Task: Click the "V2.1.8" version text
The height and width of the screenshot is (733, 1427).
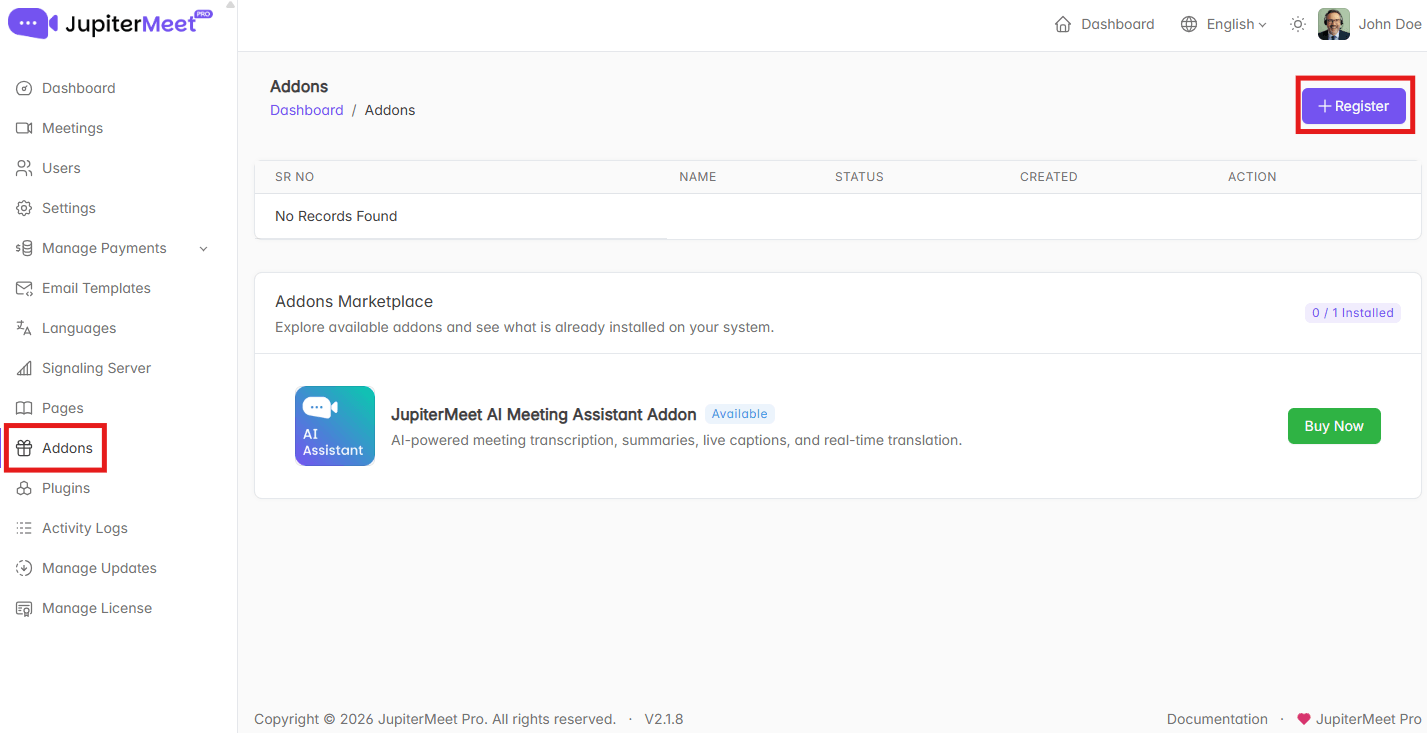Action: click(664, 719)
